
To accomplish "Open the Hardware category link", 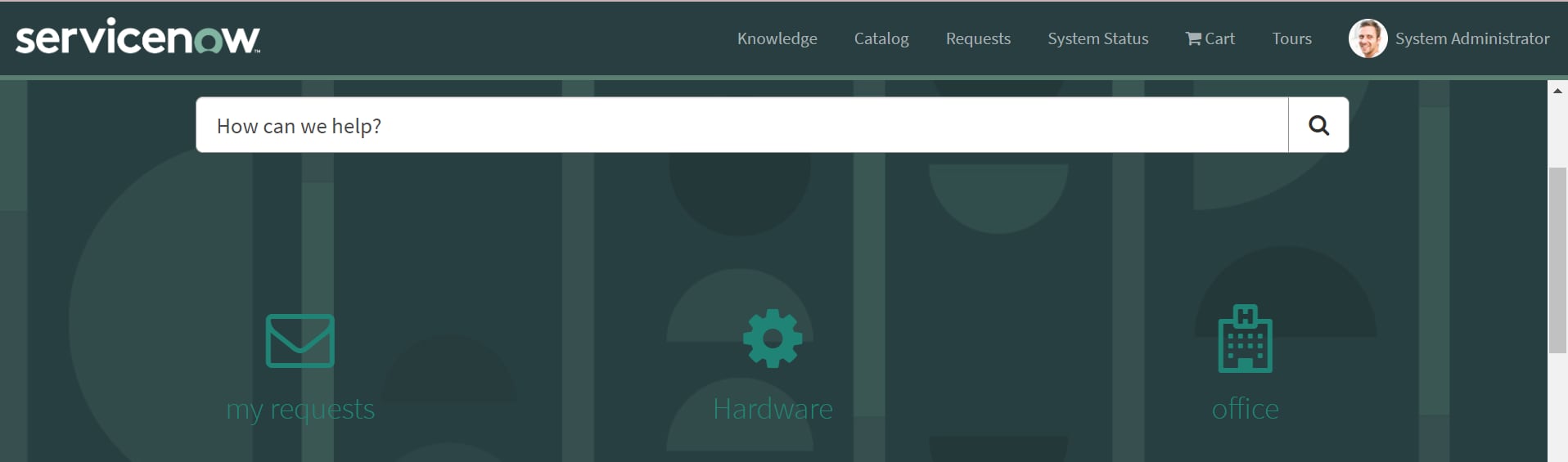I will tap(773, 408).
